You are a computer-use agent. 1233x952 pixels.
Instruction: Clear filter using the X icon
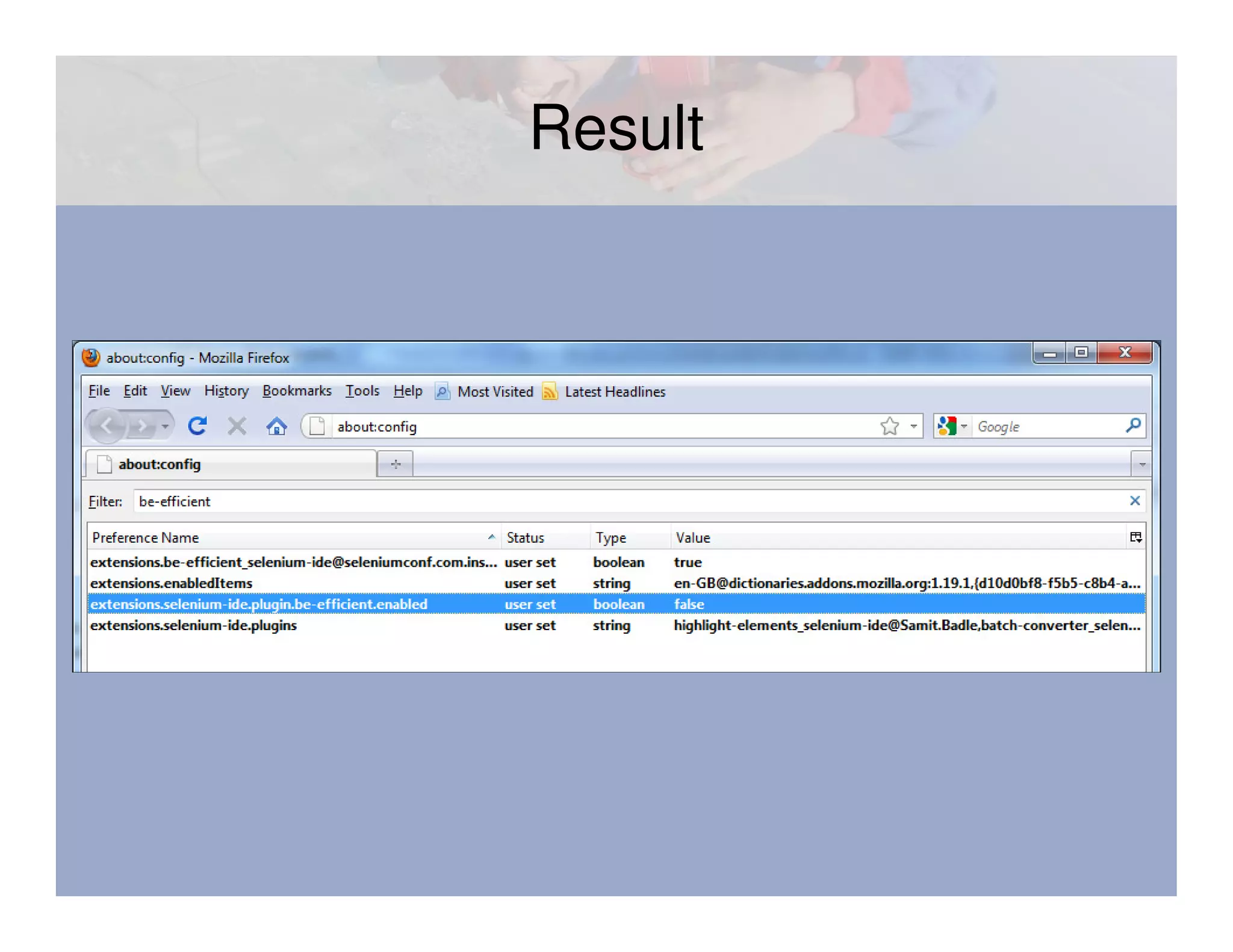[x=1135, y=501]
